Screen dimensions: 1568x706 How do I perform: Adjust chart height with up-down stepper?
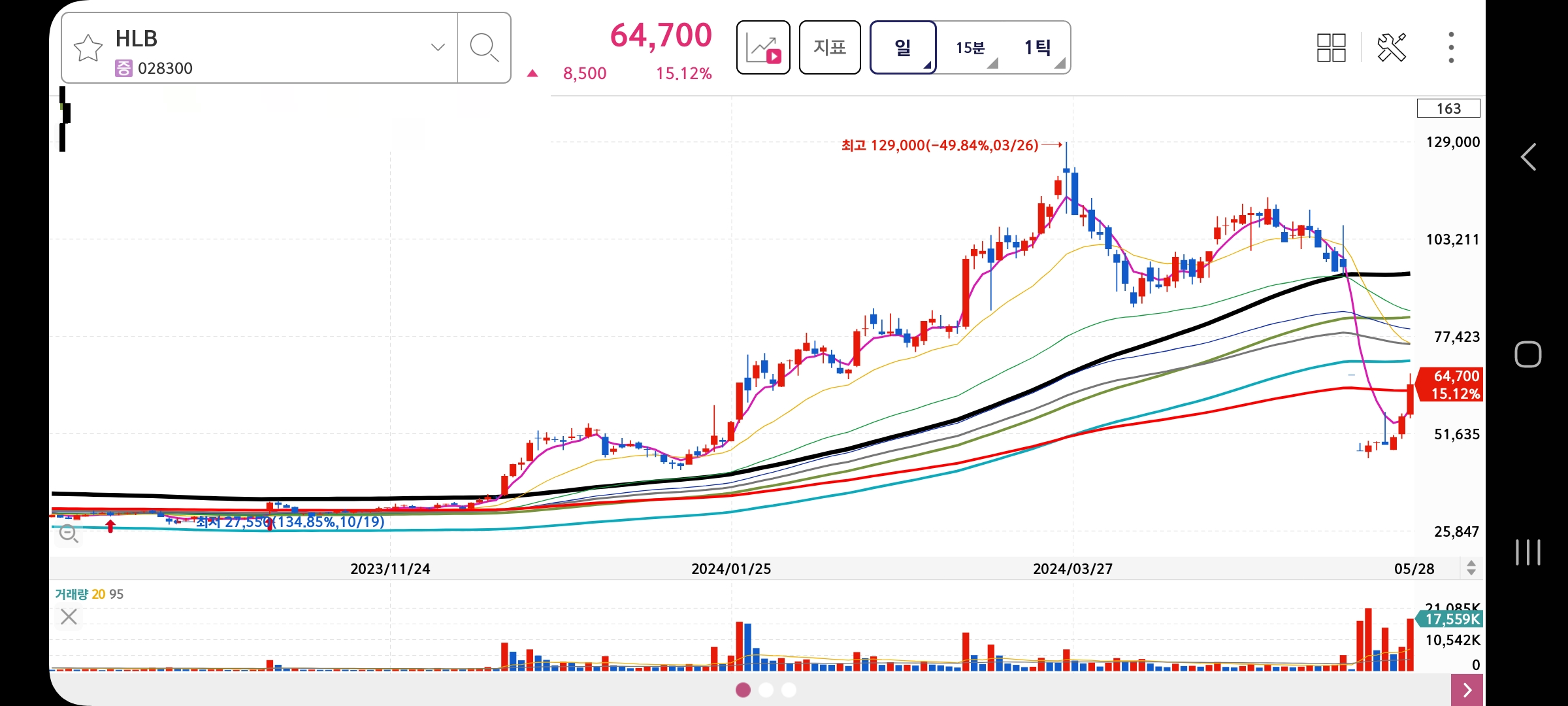(1471, 567)
